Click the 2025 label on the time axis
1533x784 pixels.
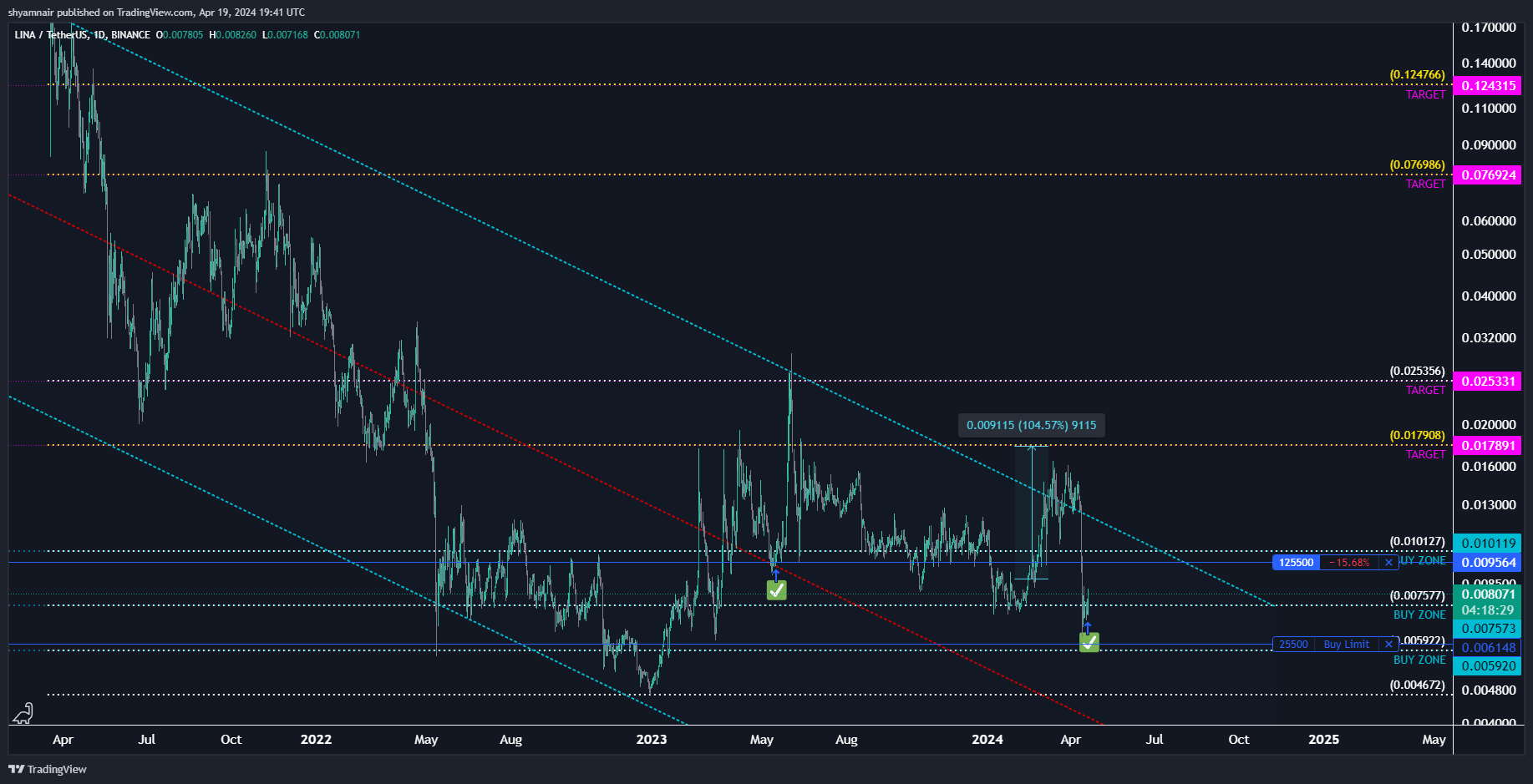[x=1324, y=740]
